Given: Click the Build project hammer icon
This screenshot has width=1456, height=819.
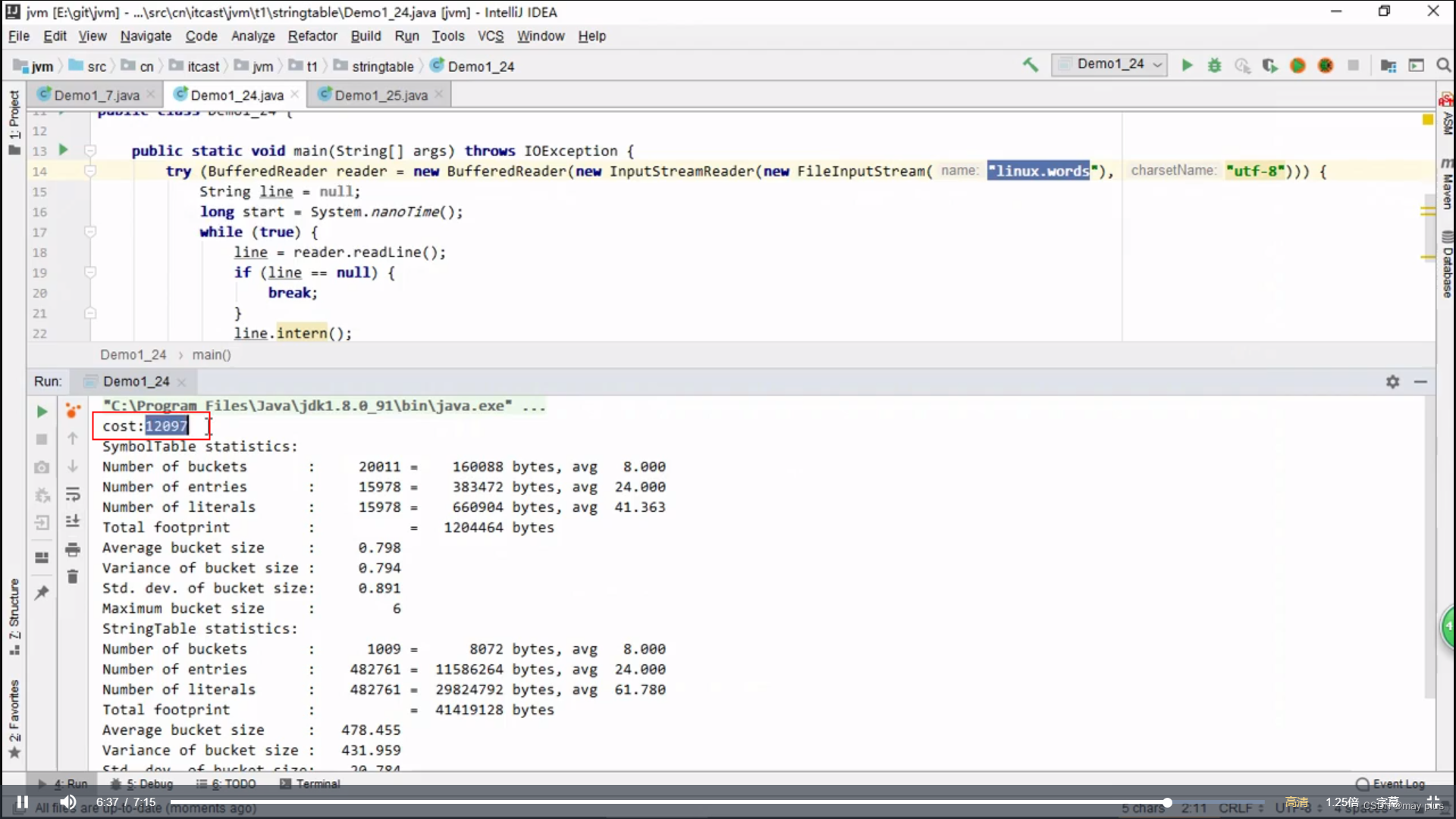Looking at the screenshot, I should (x=1030, y=65).
